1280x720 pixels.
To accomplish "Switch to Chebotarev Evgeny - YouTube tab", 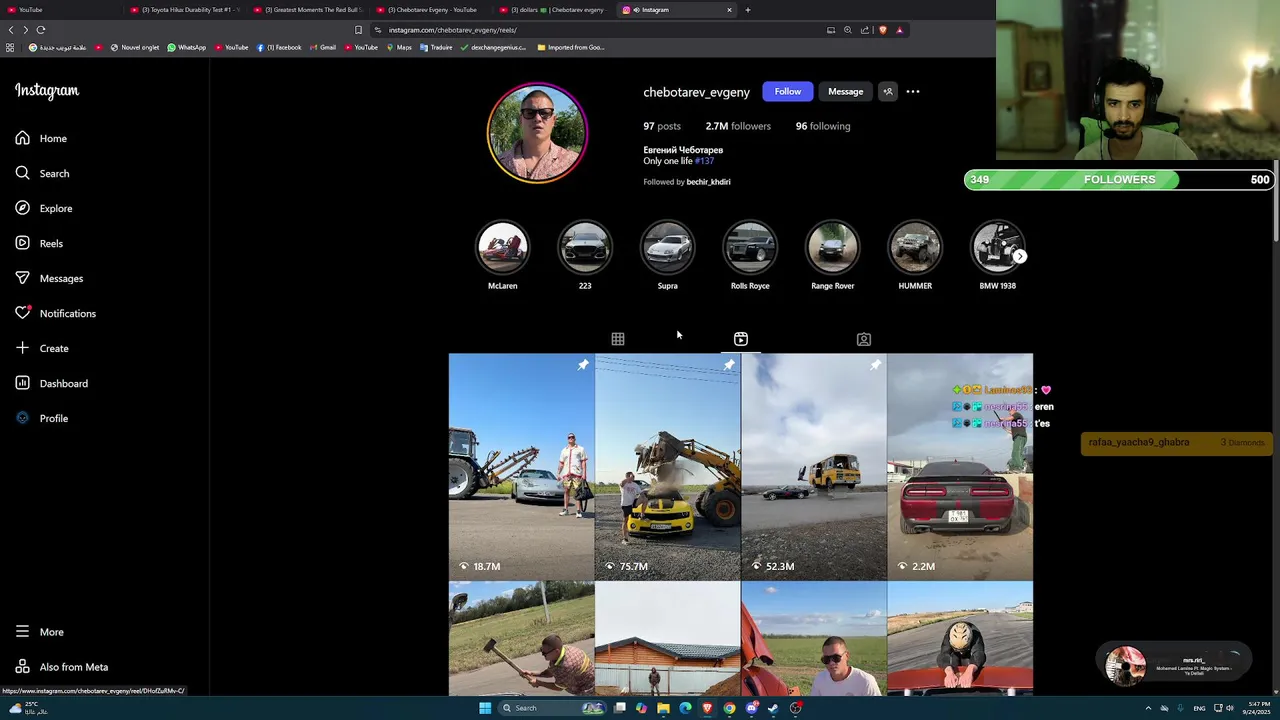I will [x=430, y=10].
